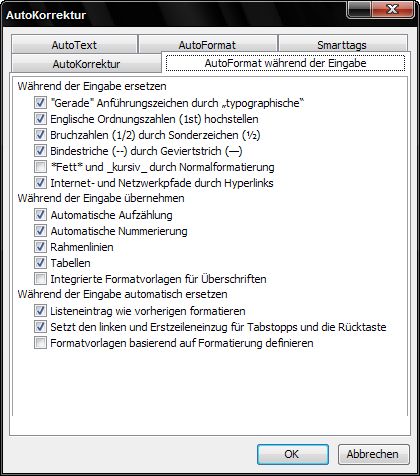420x476 pixels.
Task: Select the AutoFormat während der Eingabe tab
Action: (x=285, y=63)
